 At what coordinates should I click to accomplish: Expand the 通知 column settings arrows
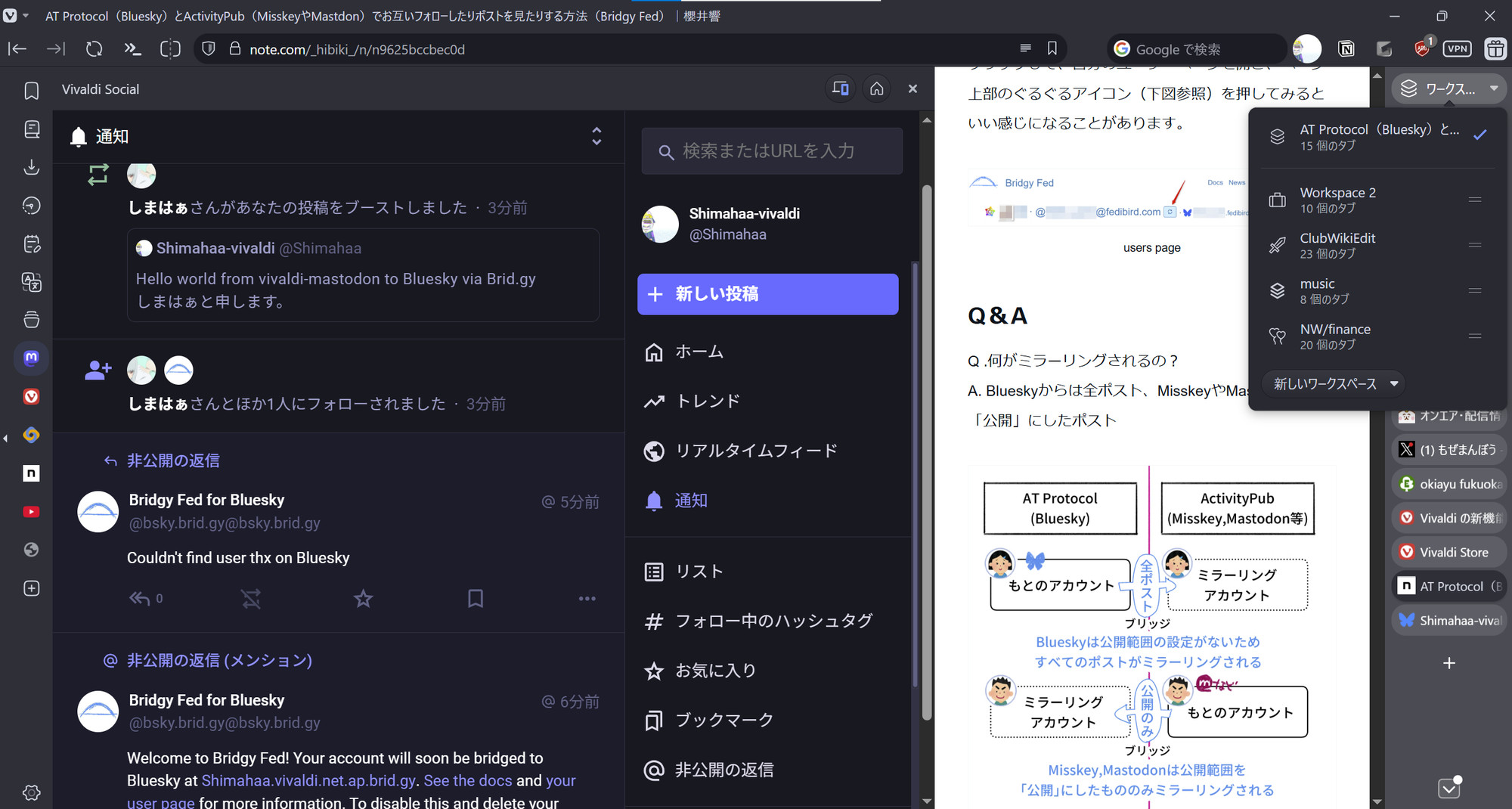tap(596, 136)
